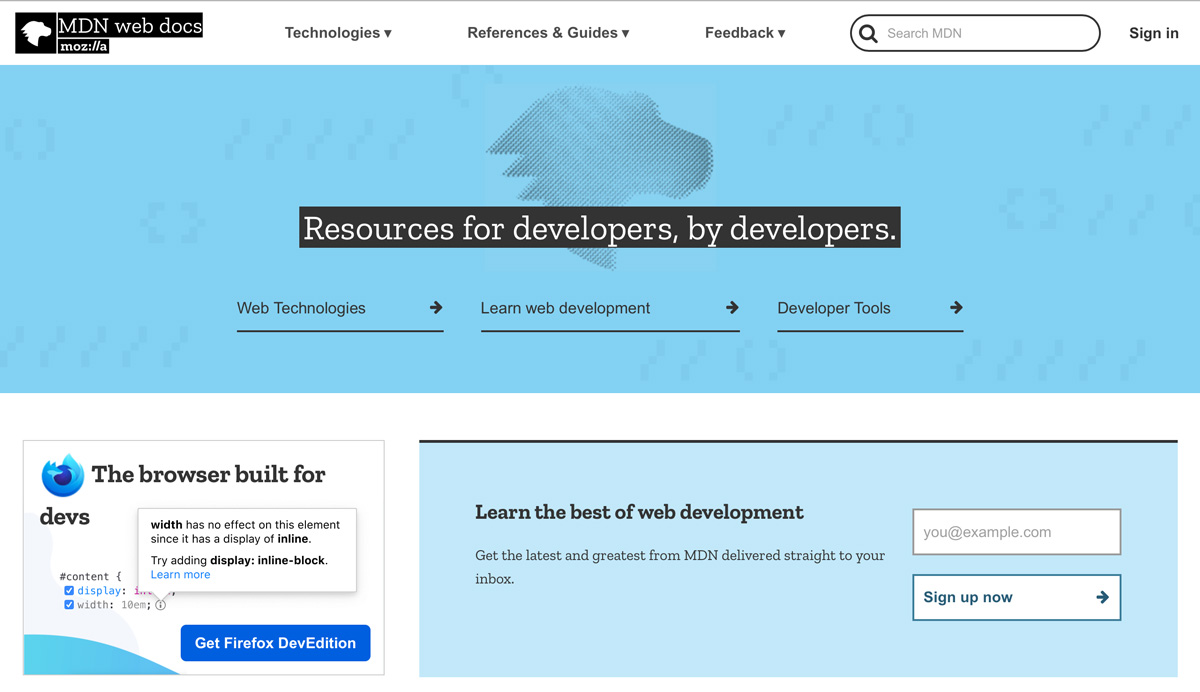Click the arrow icon beside Learn web development
Screen dimensions: 1200x692
(732, 308)
